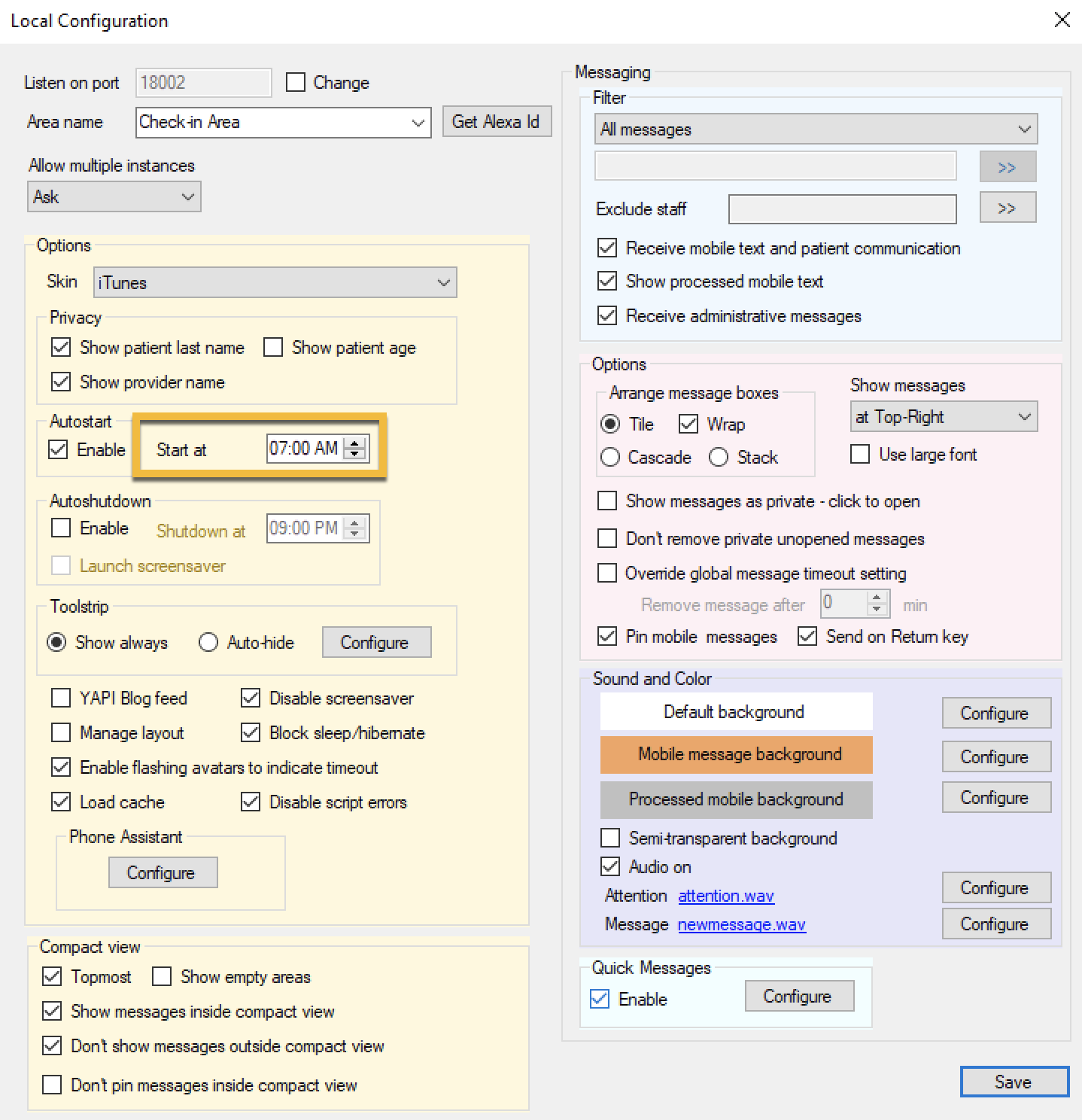Open the newmessage.wav link
The height and width of the screenshot is (1120, 1082).
point(742,924)
